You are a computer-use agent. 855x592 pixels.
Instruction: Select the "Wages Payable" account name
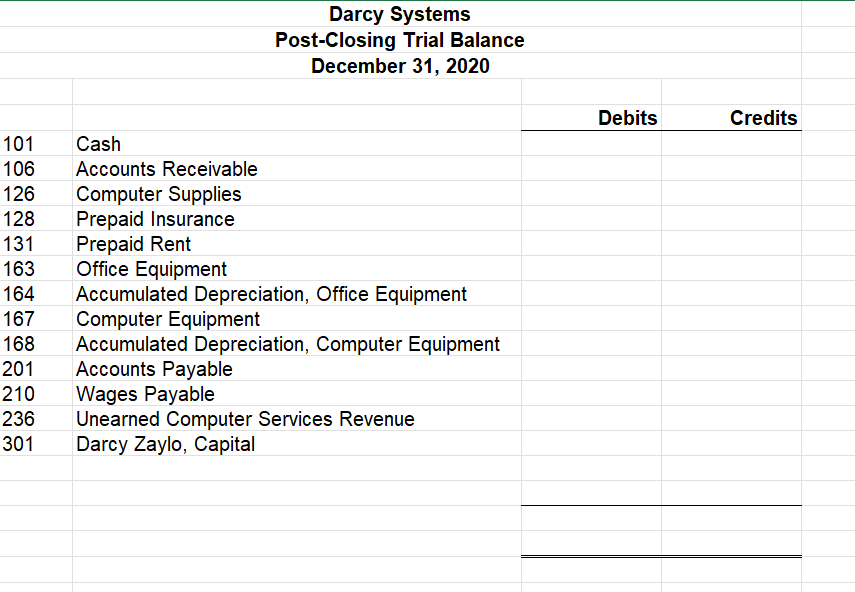coord(144,394)
